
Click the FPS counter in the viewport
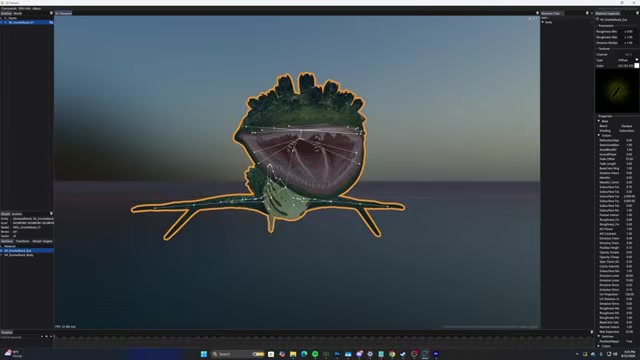[65, 327]
